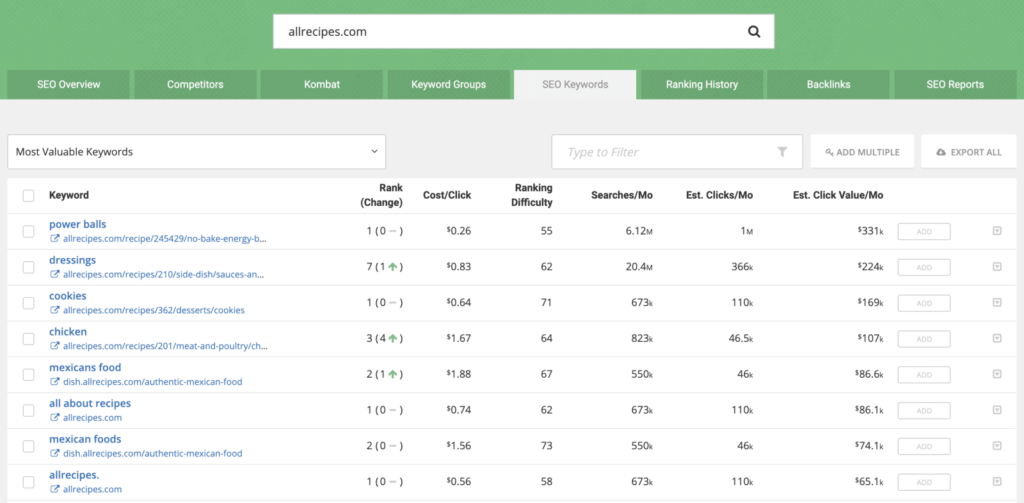Go to the Backlinks tab
Image resolution: width=1024 pixels, height=503 pixels.
click(x=828, y=84)
